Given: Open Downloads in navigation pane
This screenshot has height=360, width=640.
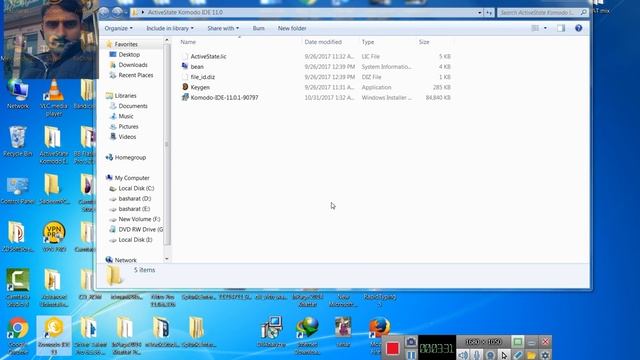Looking at the screenshot, I should click(133, 64).
